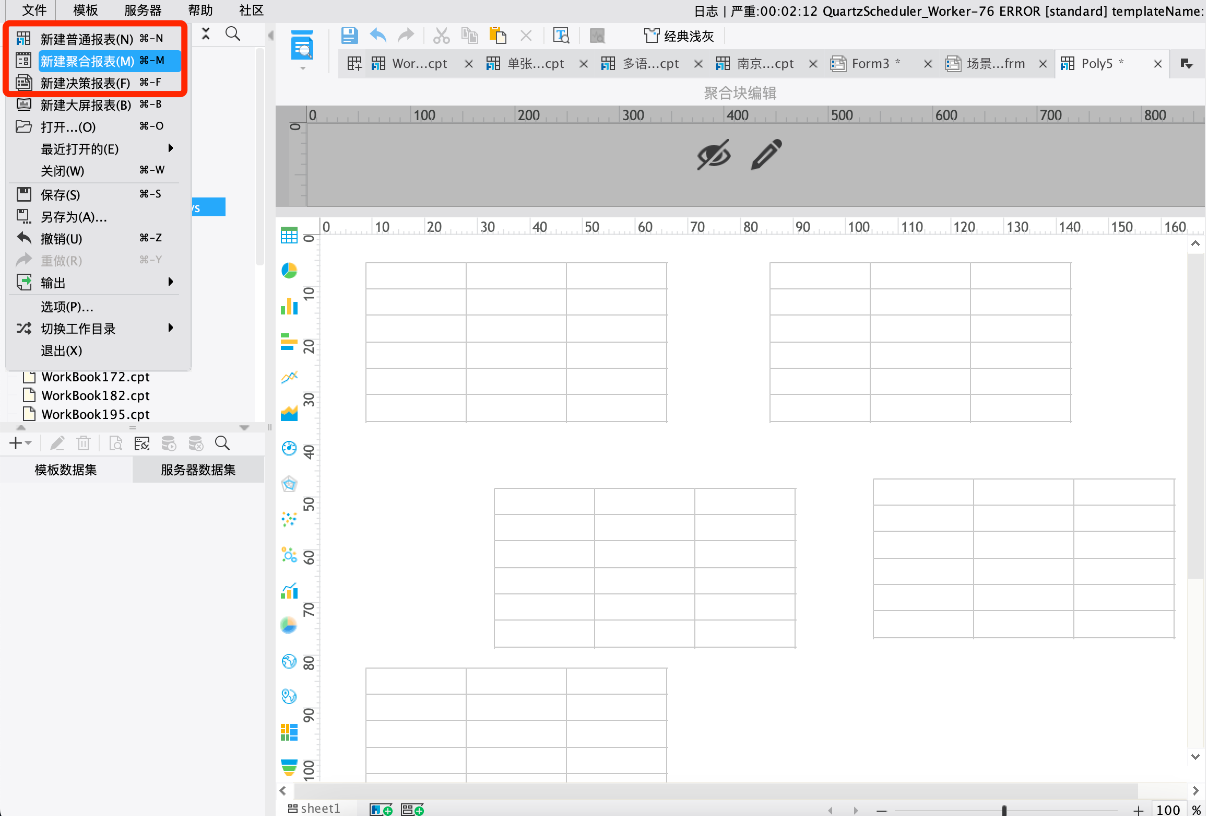Select the pie chart icon in the sidebar
The width and height of the screenshot is (1206, 816).
(289, 271)
